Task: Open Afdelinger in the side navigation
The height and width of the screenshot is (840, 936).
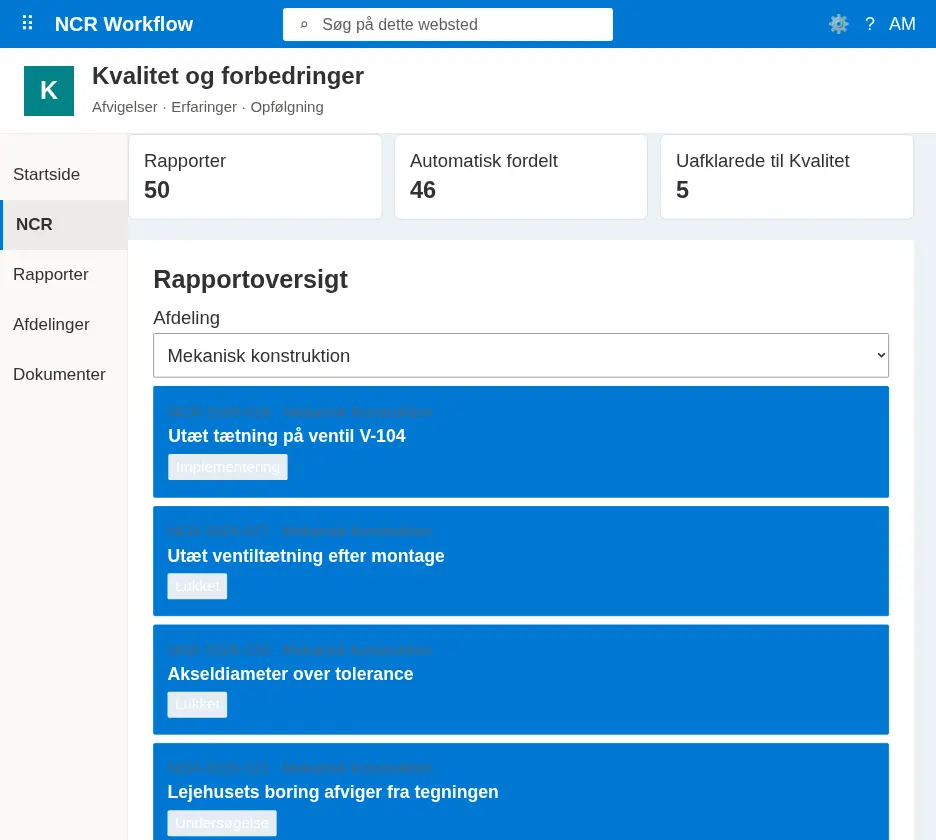Action: click(64, 325)
